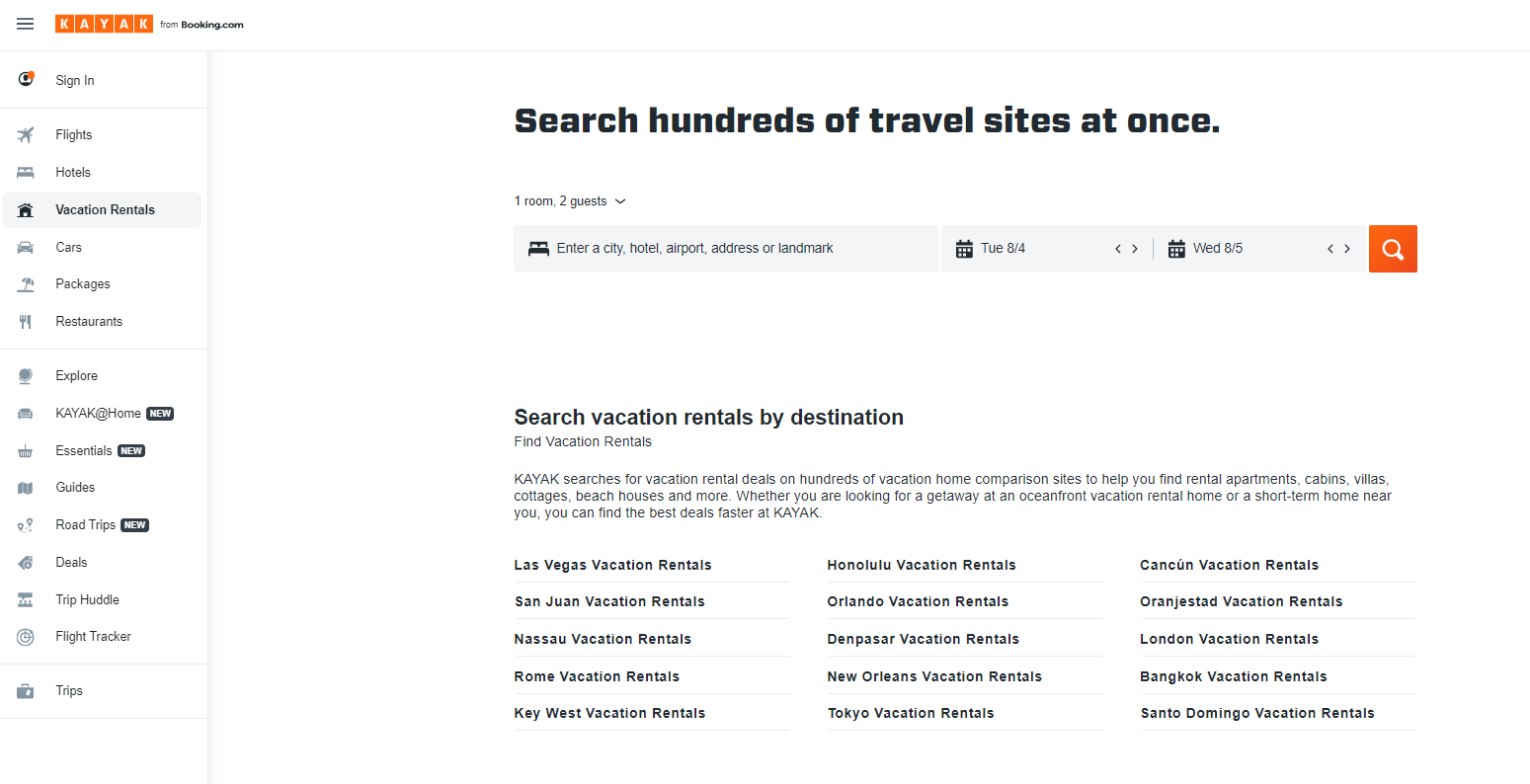1530x784 pixels.
Task: Open New Orleans Vacation Rentals link
Action: point(934,676)
